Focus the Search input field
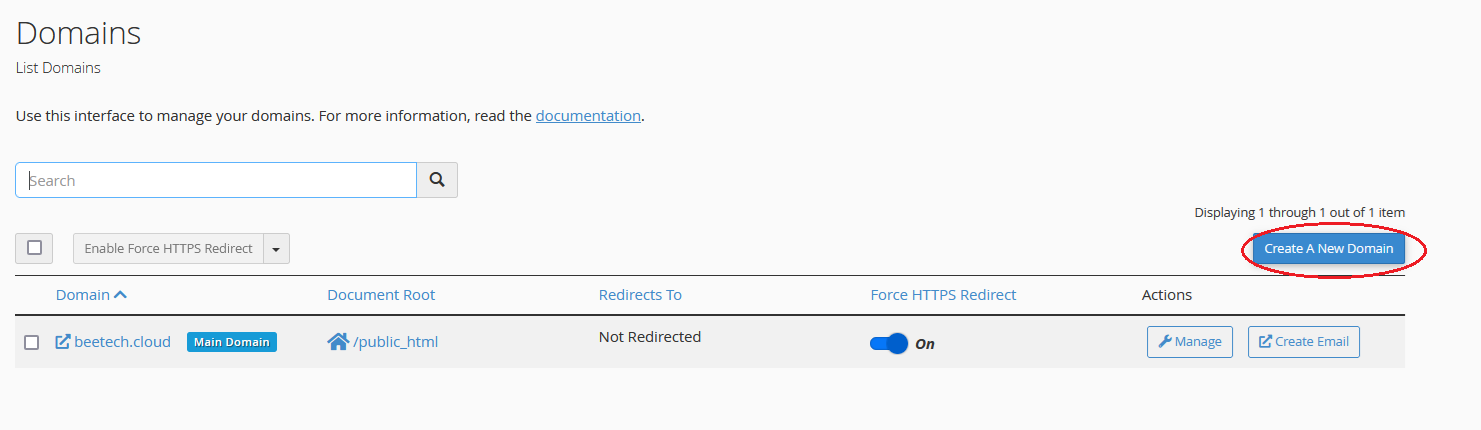This screenshot has width=1481, height=430. coord(216,180)
